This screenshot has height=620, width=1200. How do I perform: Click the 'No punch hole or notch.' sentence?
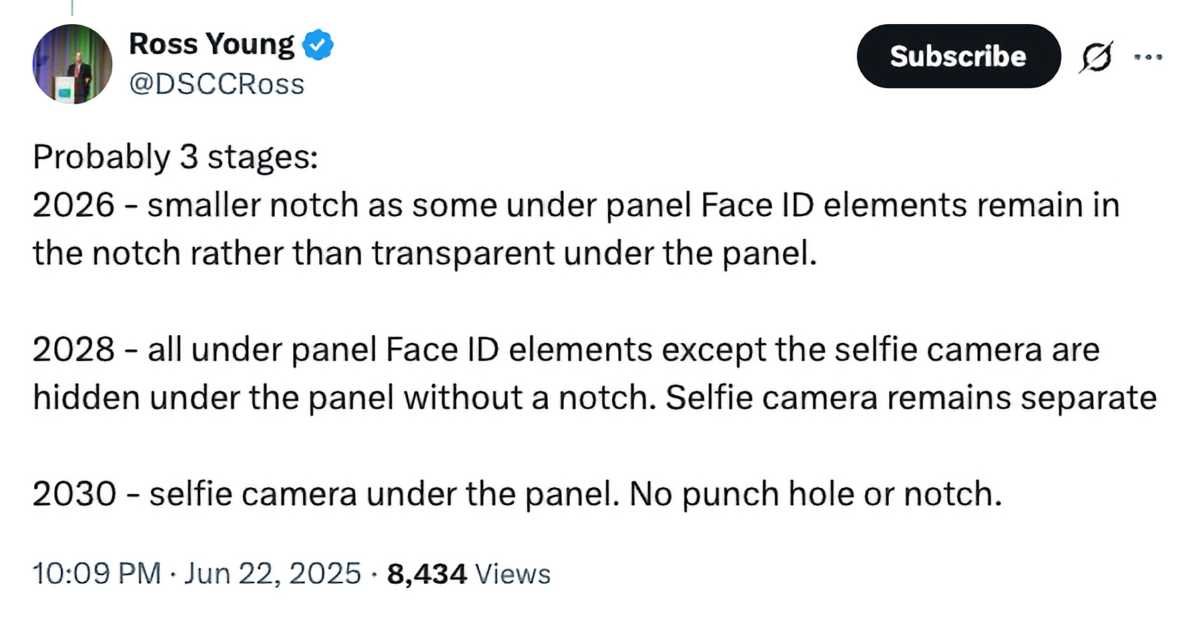(815, 495)
